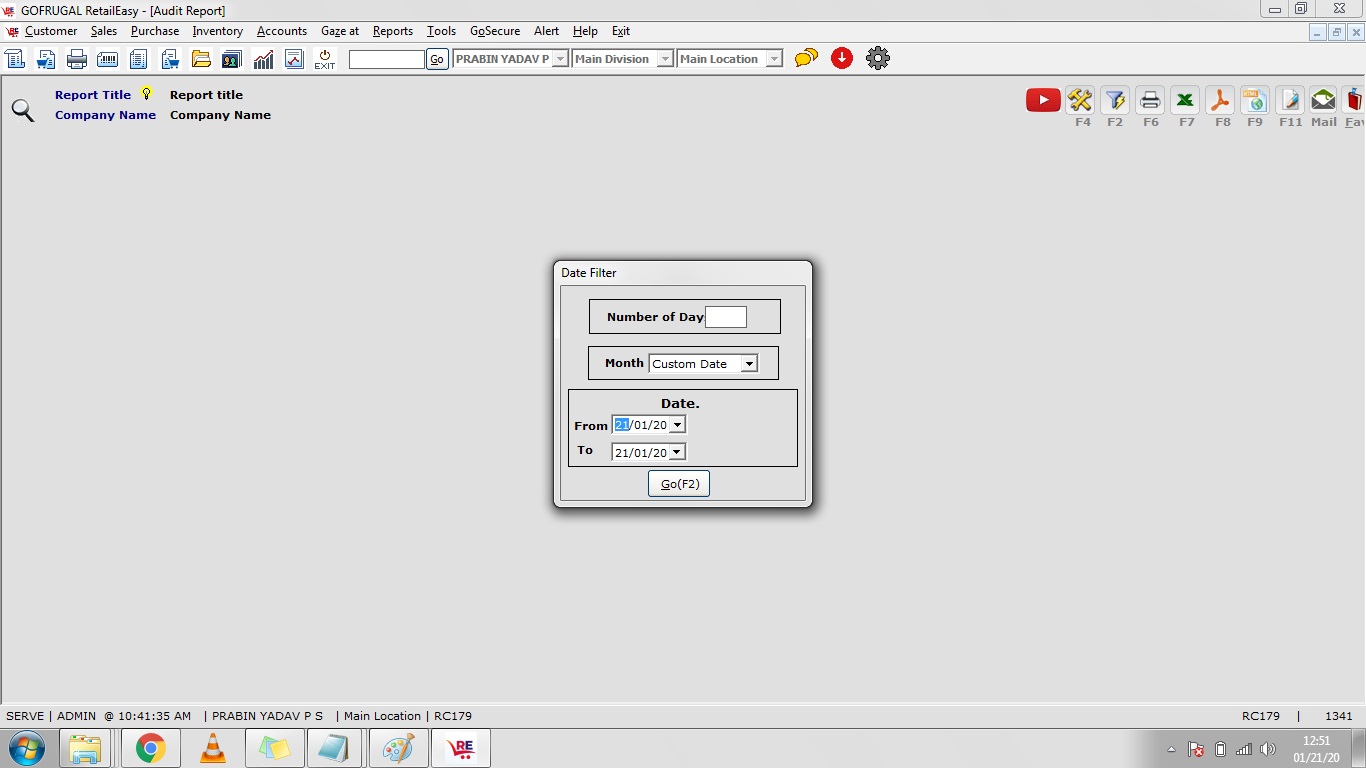Expand the Main Location dropdown
1366x768 pixels.
click(x=774, y=59)
